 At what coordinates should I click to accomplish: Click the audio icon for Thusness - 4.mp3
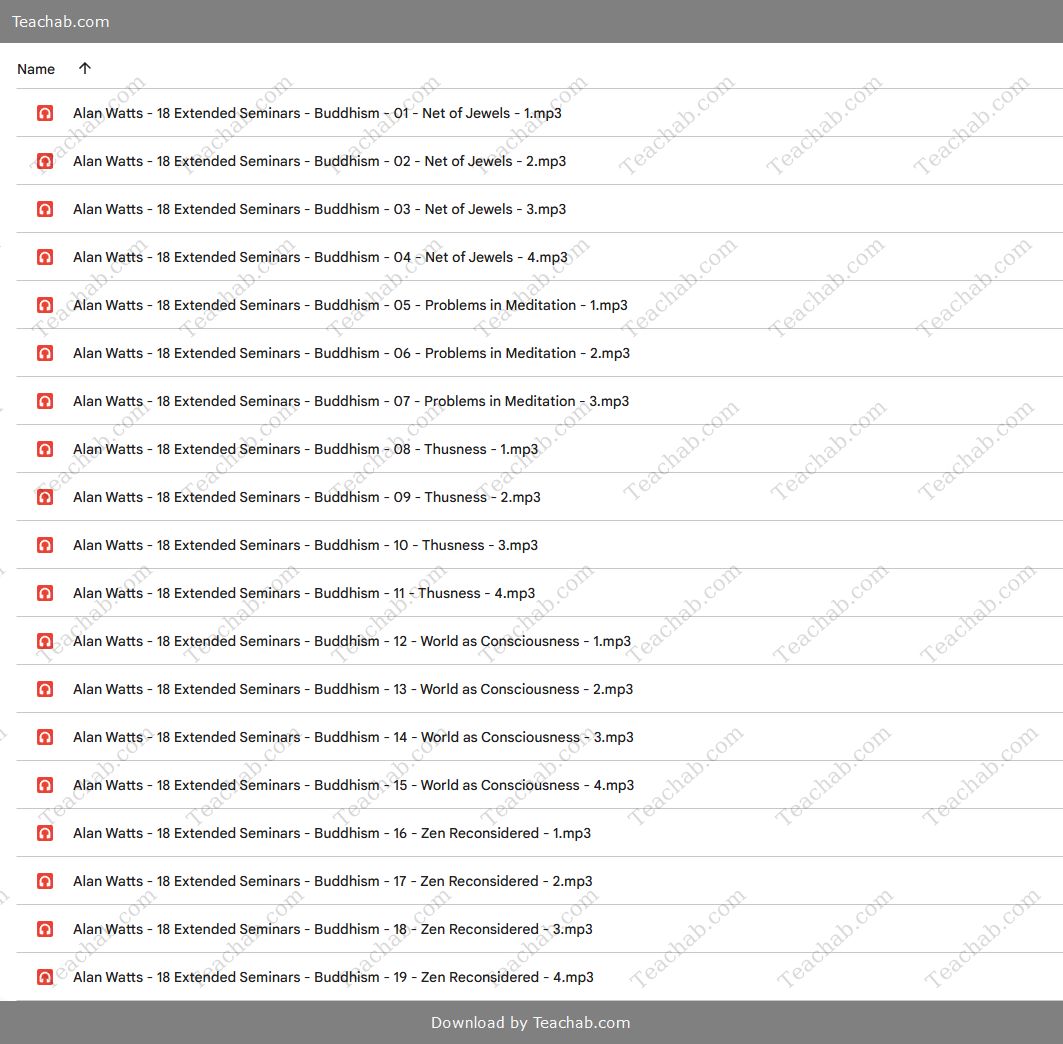click(45, 593)
